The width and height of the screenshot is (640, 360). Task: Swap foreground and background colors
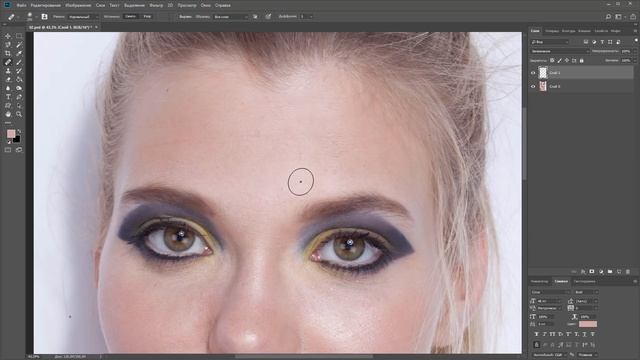[x=19, y=131]
